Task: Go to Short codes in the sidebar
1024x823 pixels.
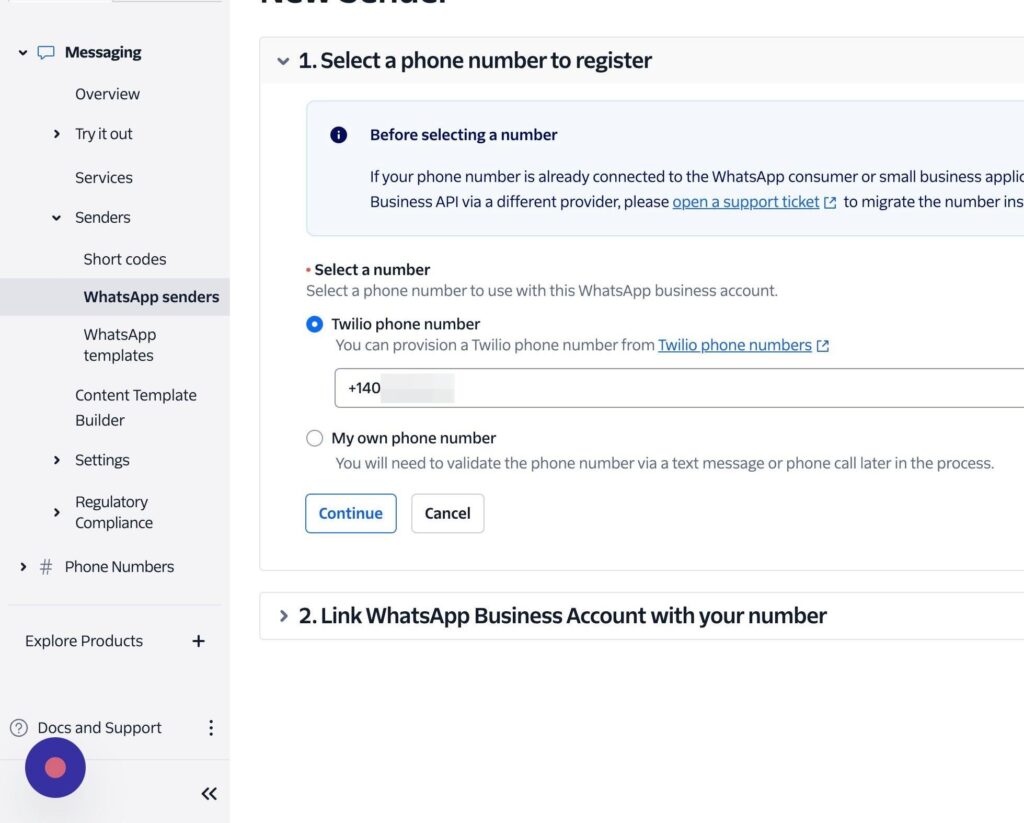Action: pyautogui.click(x=125, y=259)
